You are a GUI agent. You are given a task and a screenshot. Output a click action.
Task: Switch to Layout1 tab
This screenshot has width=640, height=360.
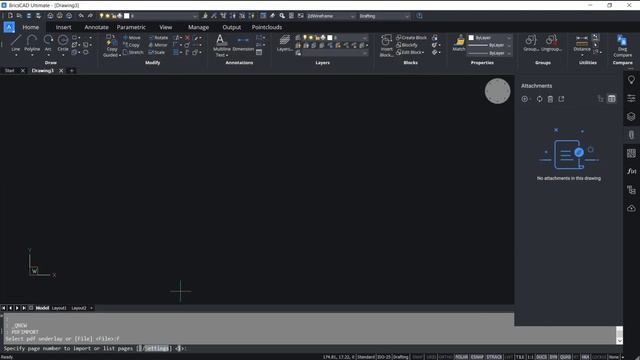coord(59,308)
